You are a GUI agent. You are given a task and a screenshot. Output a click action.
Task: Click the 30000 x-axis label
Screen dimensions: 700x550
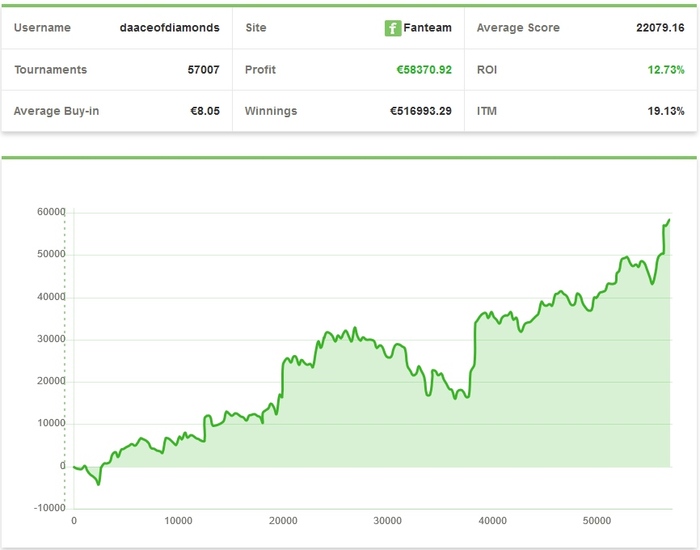click(388, 521)
